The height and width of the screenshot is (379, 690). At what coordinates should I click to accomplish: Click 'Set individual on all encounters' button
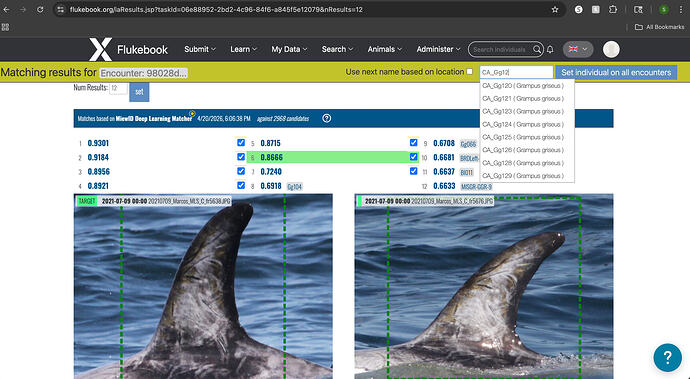[616, 72]
